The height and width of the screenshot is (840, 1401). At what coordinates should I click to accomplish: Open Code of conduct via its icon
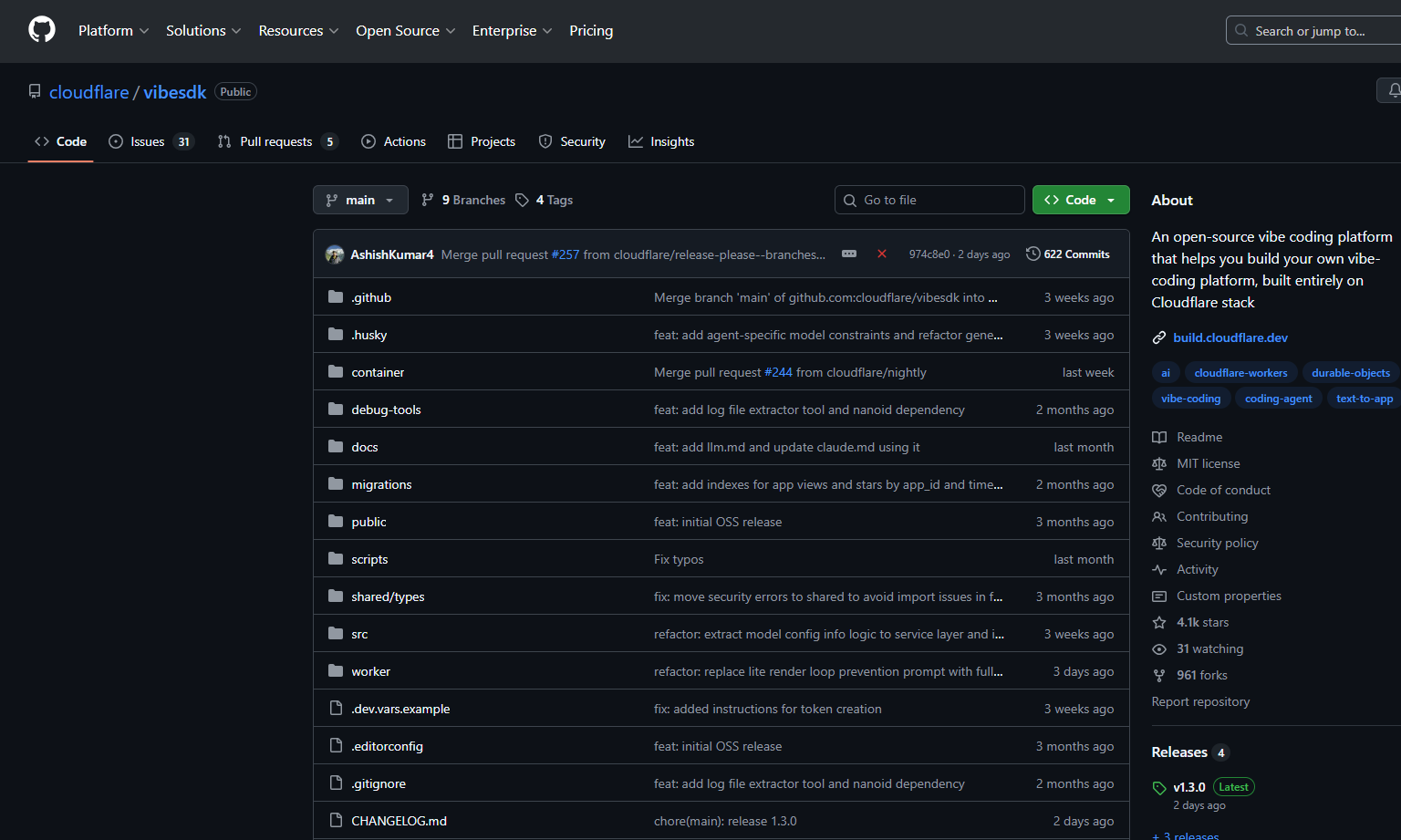point(1159,490)
